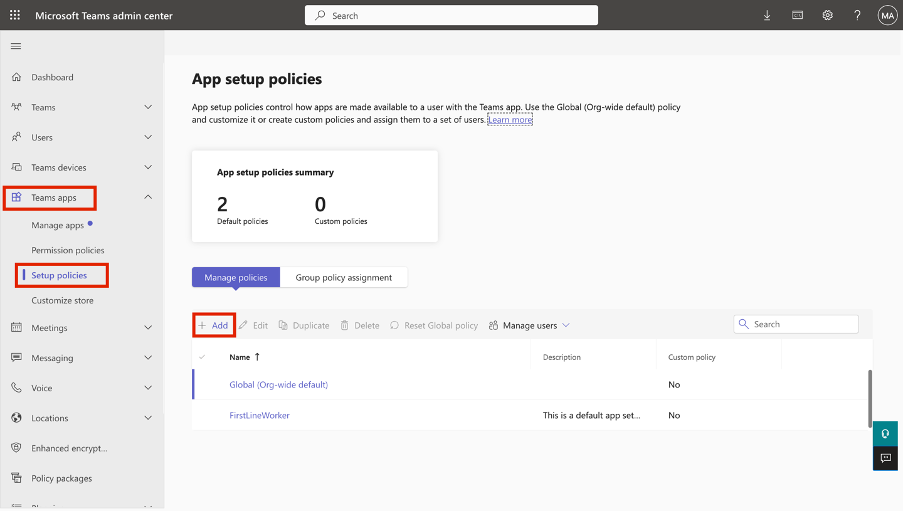904x512 pixels.
Task: Click the Teams apps nav icon
Action: [16, 198]
